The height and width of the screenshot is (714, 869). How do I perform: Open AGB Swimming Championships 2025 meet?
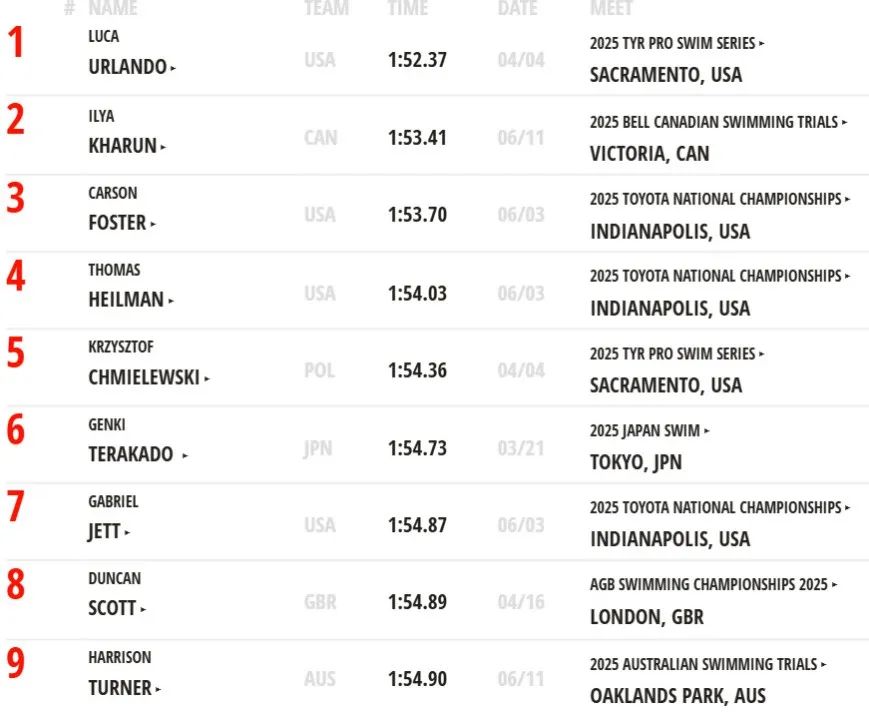click(713, 584)
